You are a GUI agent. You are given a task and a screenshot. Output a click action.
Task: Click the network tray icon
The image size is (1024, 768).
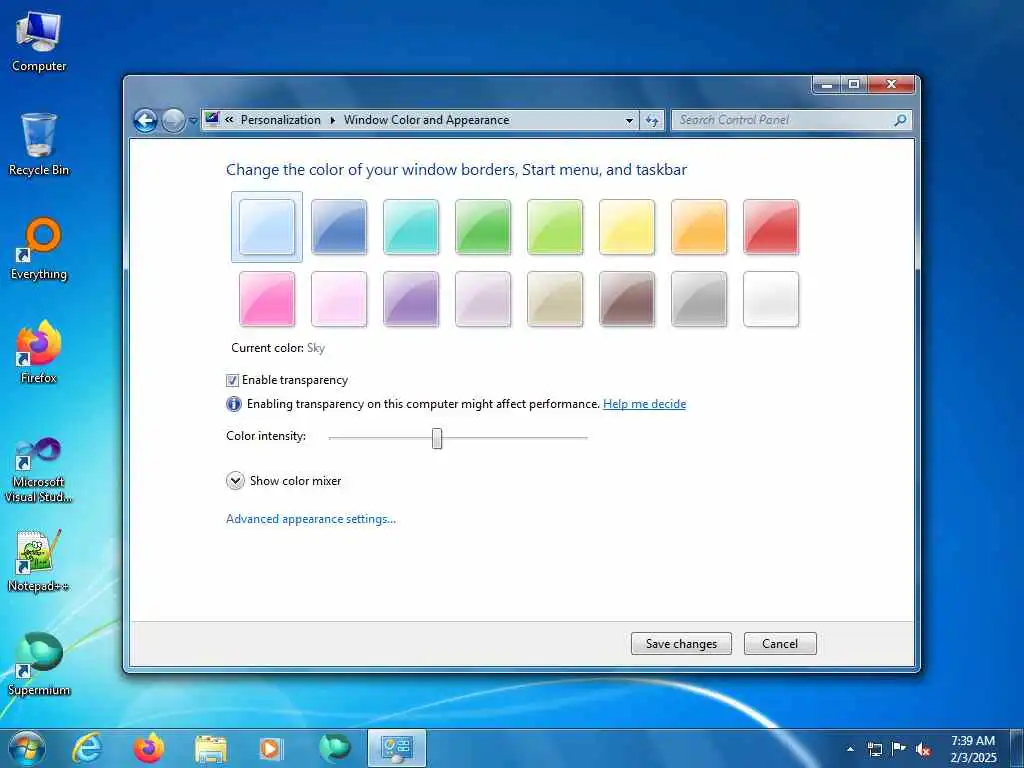pos(874,749)
